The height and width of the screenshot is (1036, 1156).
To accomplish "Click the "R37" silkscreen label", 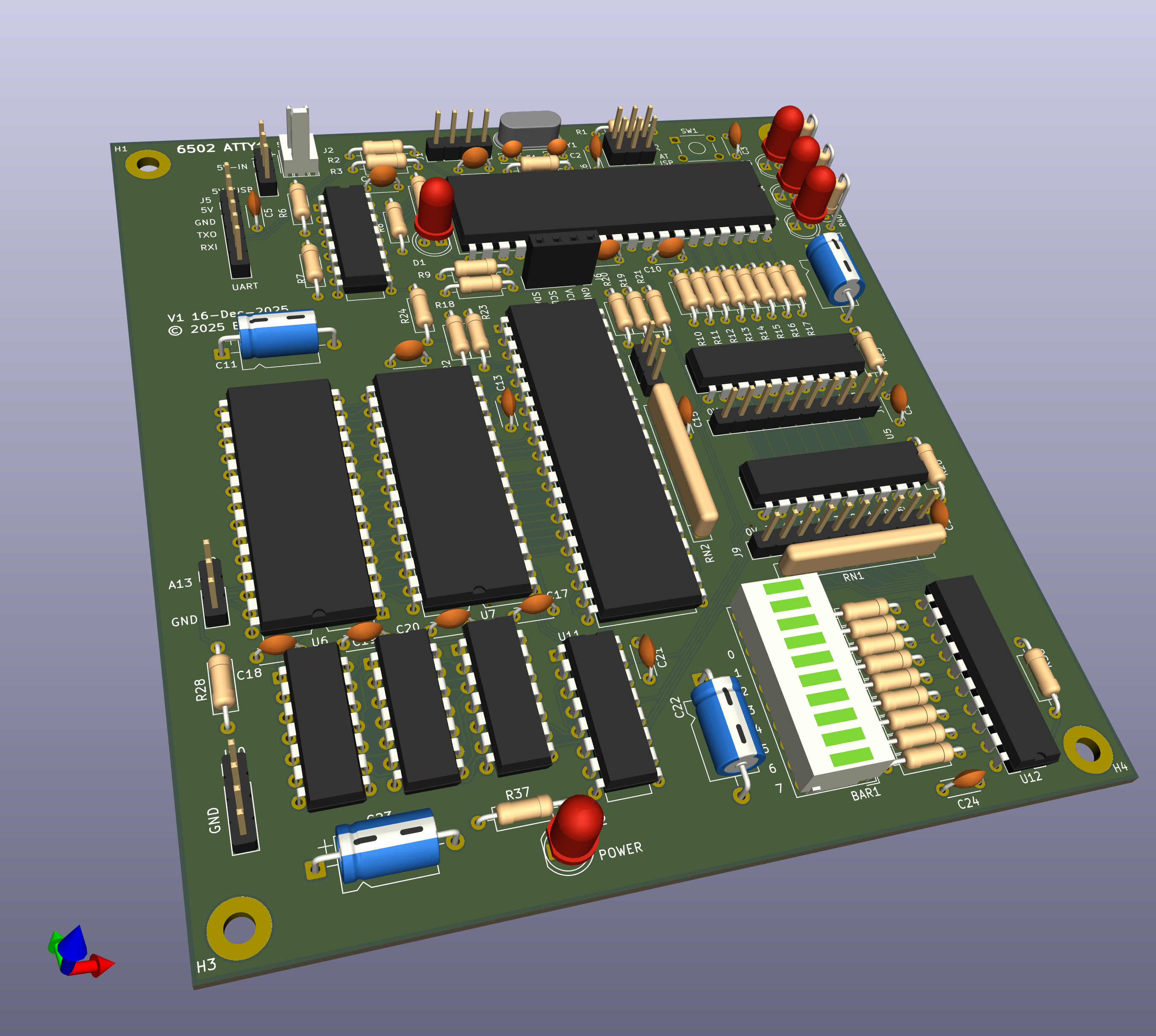I will (517, 793).
